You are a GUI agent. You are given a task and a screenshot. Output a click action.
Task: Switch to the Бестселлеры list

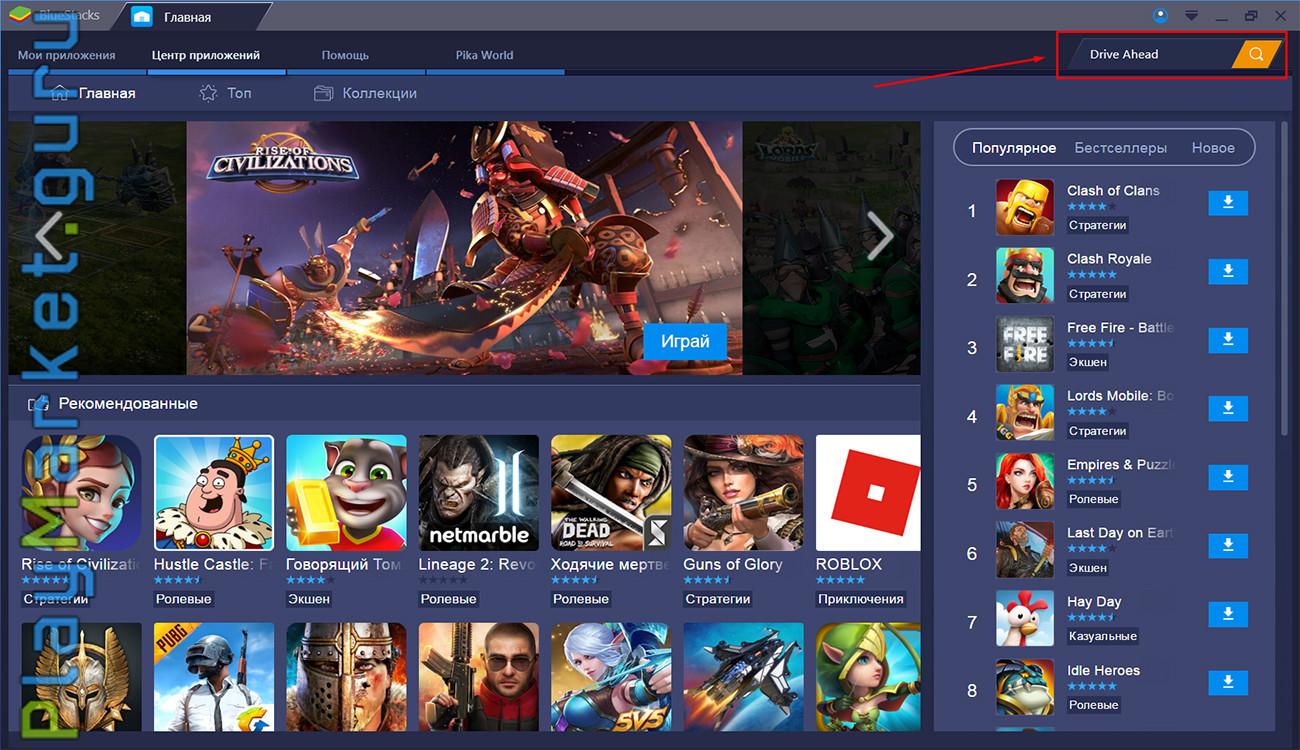click(1121, 148)
